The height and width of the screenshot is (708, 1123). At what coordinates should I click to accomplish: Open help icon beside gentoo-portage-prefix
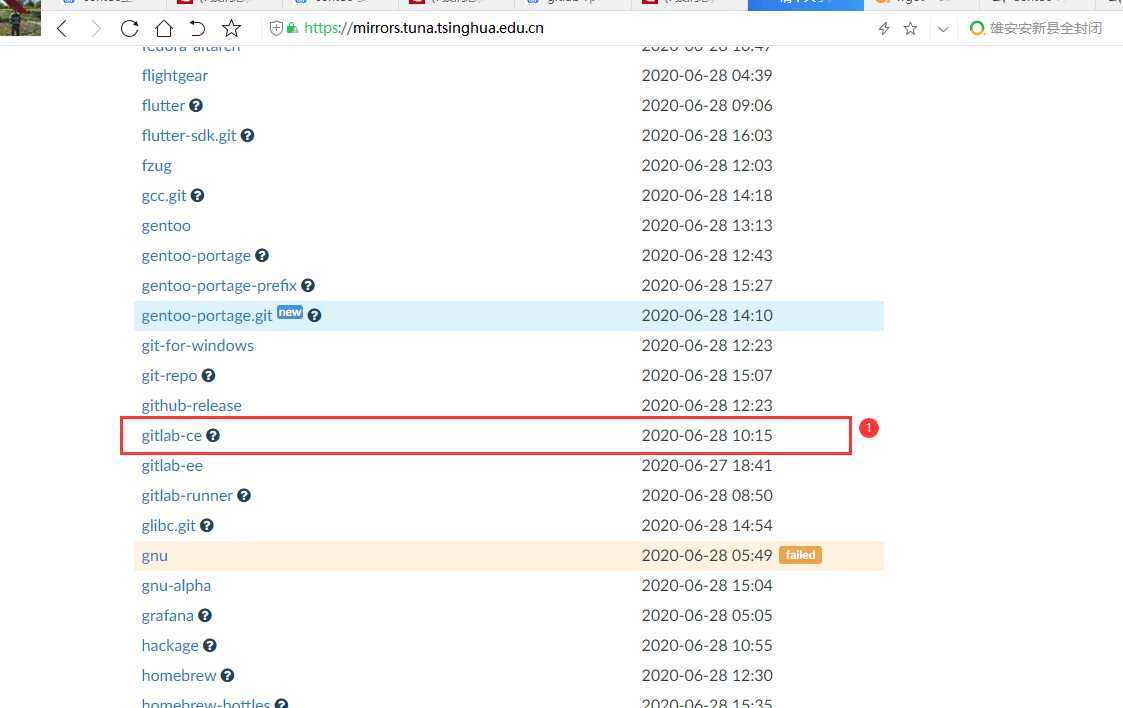[x=308, y=286]
